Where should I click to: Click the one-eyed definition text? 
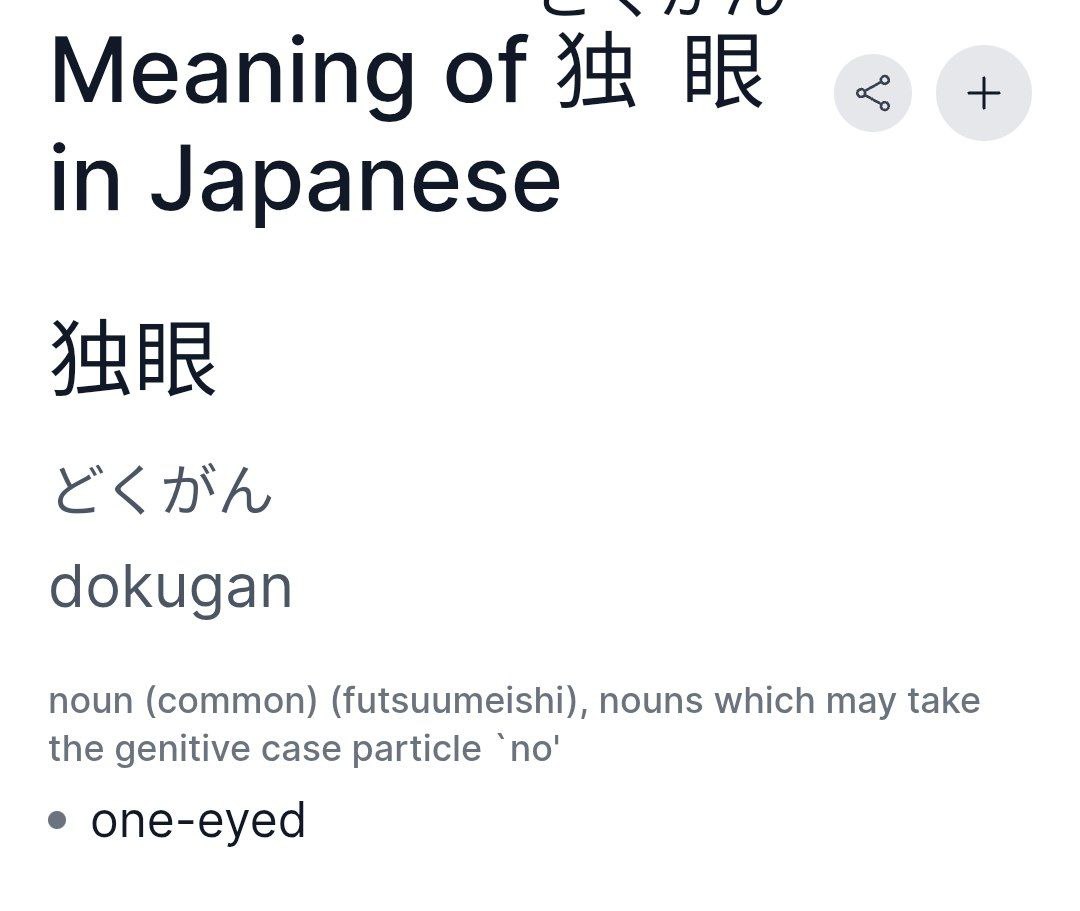coord(198,821)
